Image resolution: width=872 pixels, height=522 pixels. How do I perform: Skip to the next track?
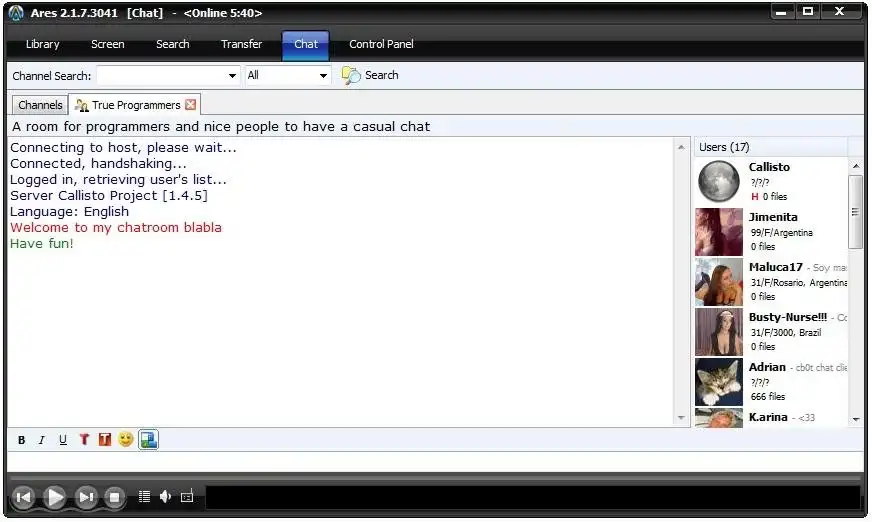[x=86, y=496]
